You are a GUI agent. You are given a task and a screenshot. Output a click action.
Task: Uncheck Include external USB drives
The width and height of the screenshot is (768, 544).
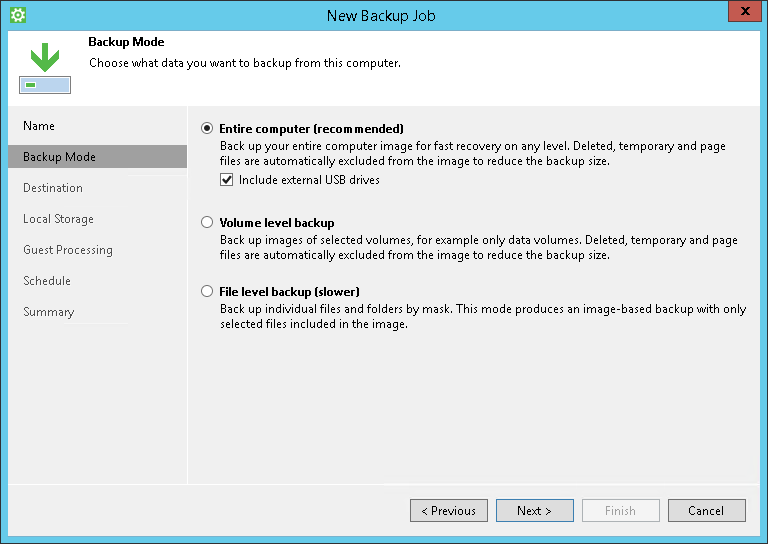227,180
